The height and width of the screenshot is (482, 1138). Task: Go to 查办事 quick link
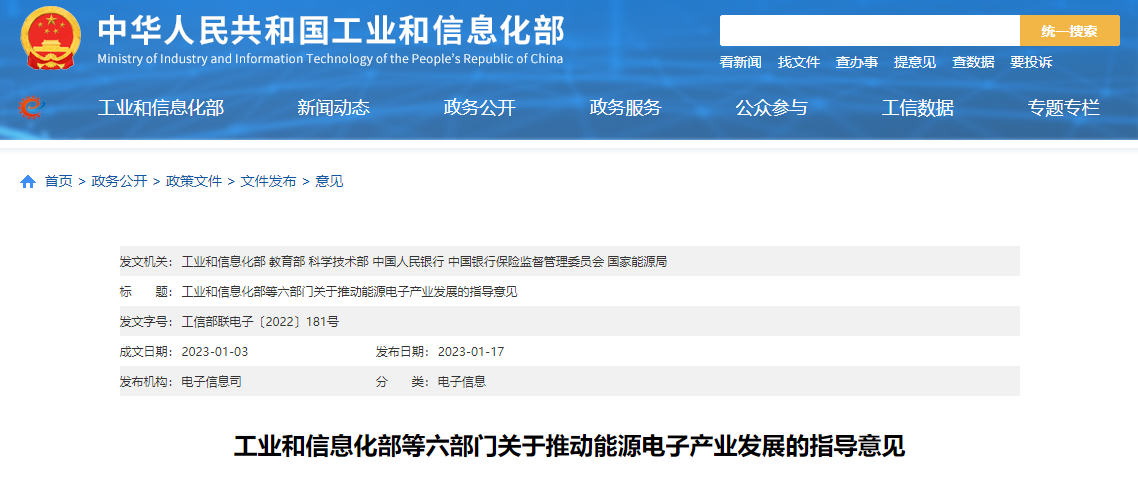click(856, 62)
